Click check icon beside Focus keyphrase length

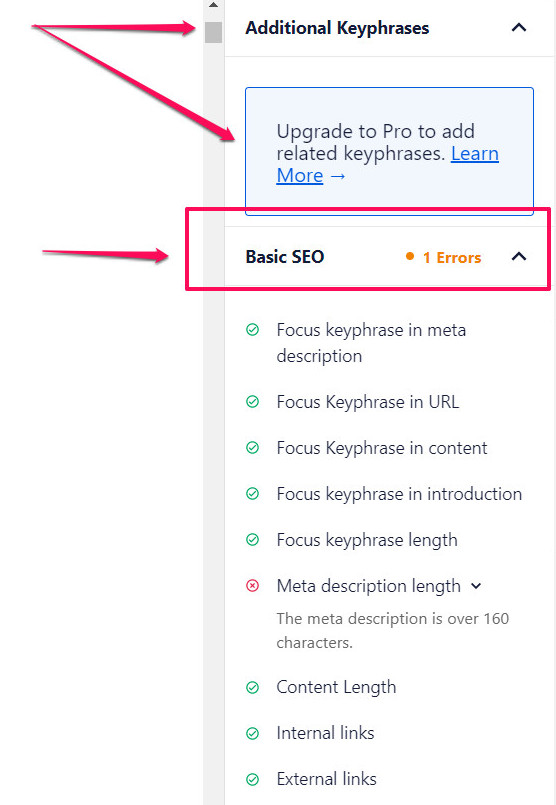click(x=252, y=540)
